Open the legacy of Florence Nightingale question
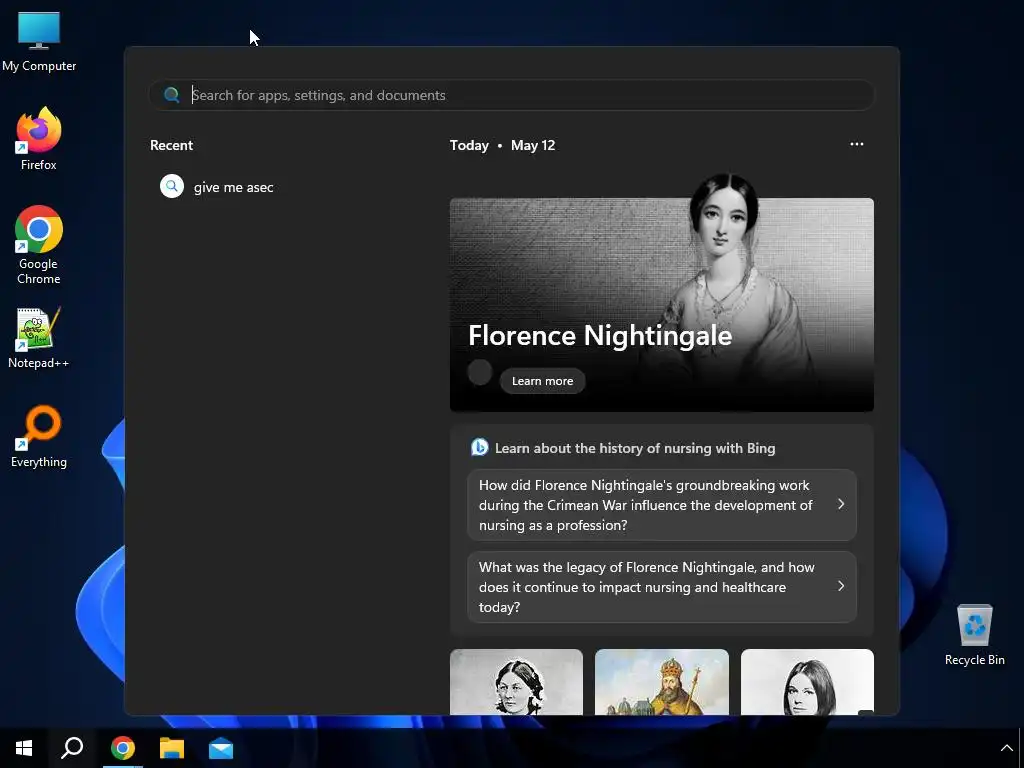1024x768 pixels. [662, 587]
